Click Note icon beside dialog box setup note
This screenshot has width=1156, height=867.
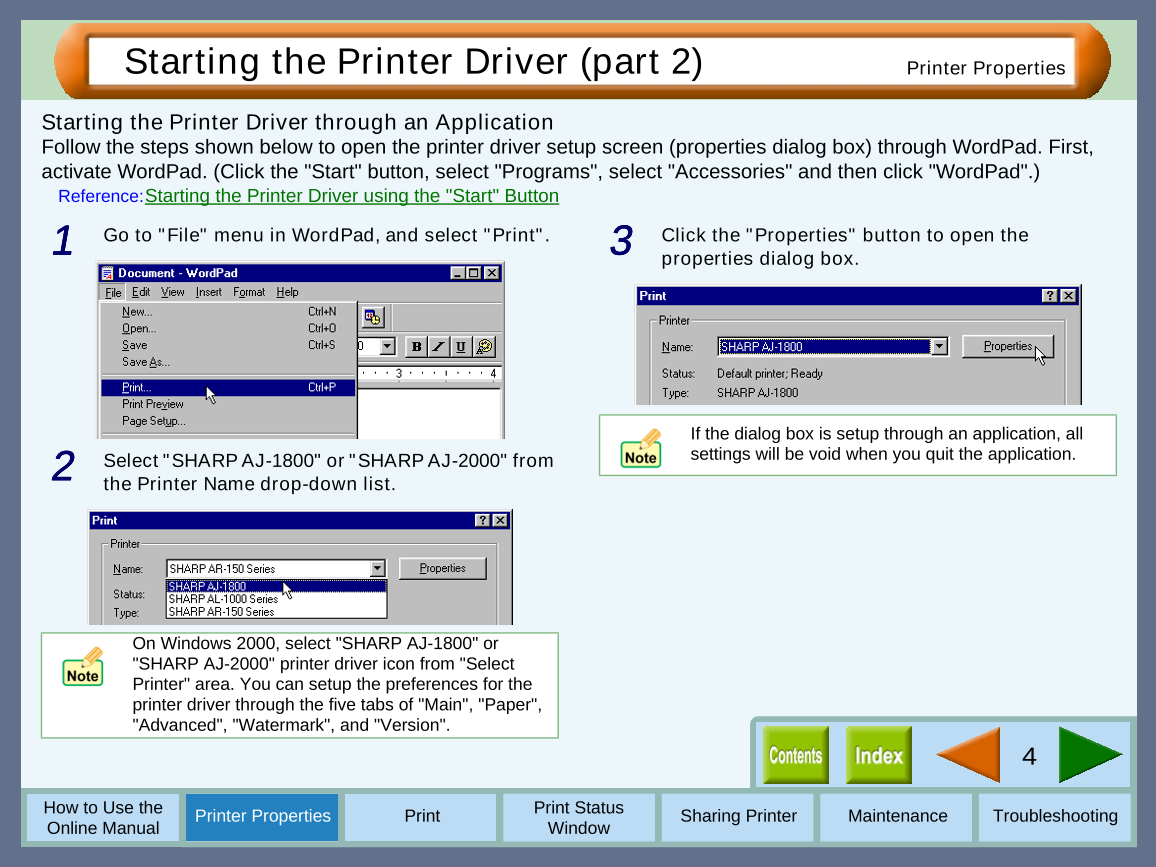pos(641,448)
